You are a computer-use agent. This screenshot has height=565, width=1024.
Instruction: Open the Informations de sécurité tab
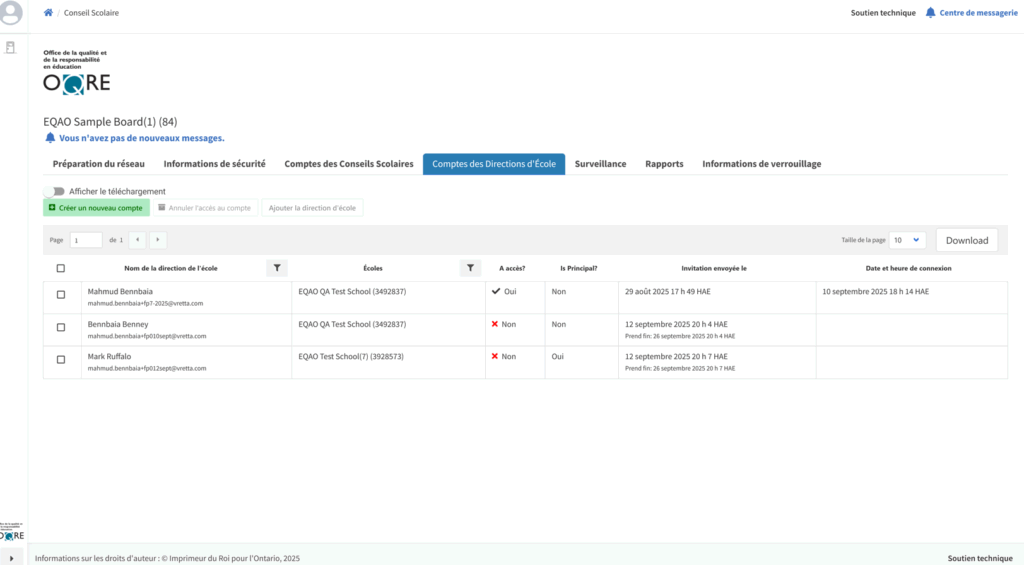214,164
